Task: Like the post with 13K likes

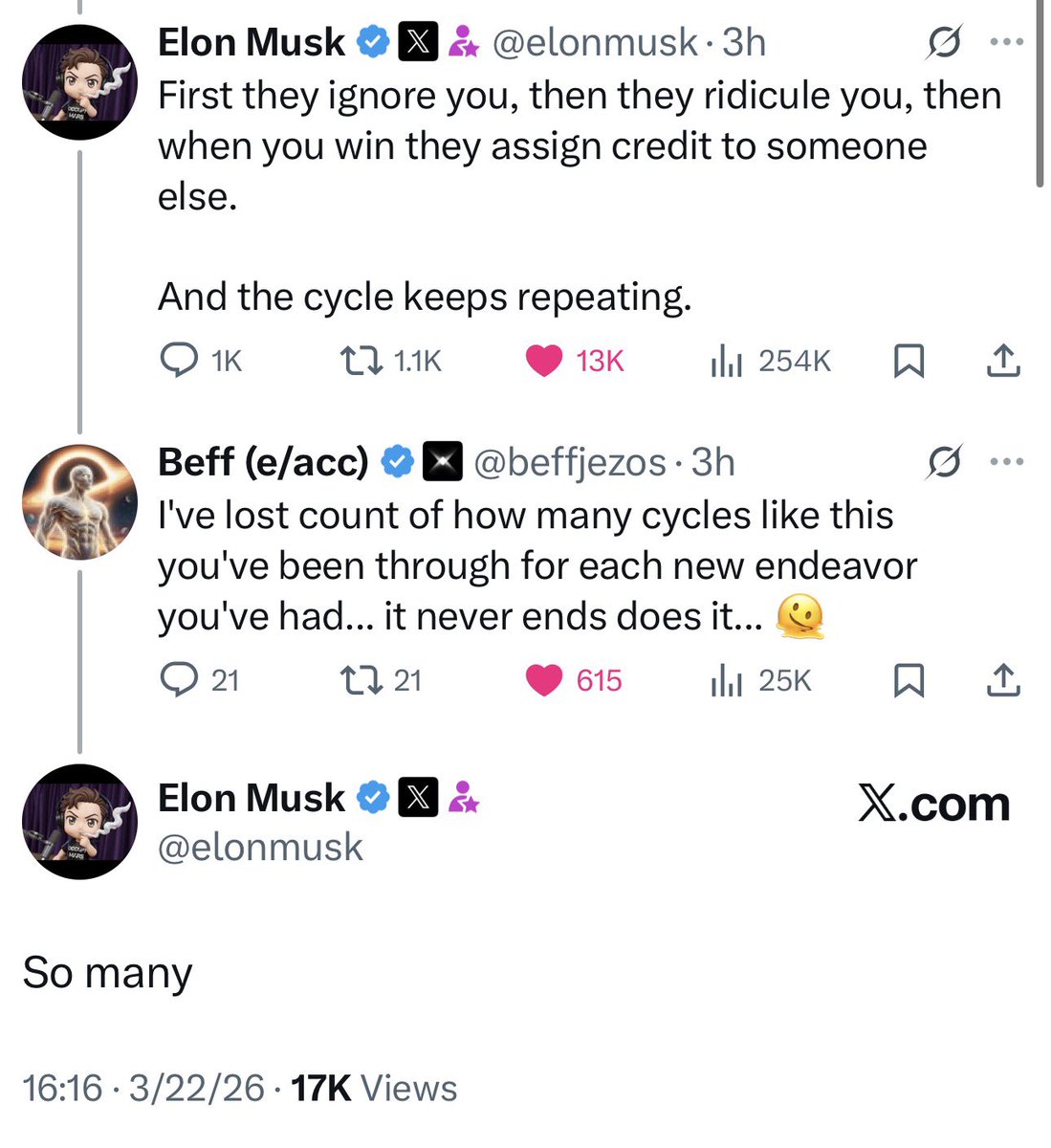Action: tap(545, 361)
